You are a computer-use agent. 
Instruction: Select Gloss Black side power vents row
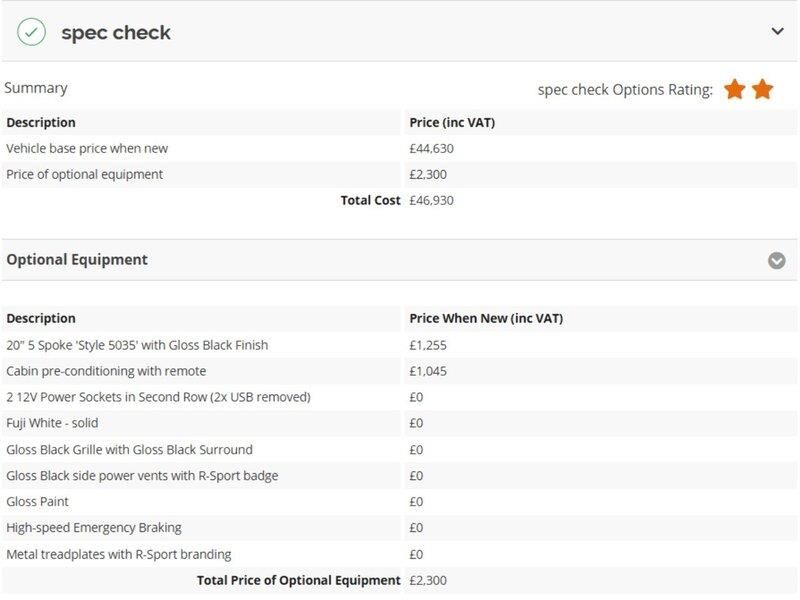coord(399,476)
